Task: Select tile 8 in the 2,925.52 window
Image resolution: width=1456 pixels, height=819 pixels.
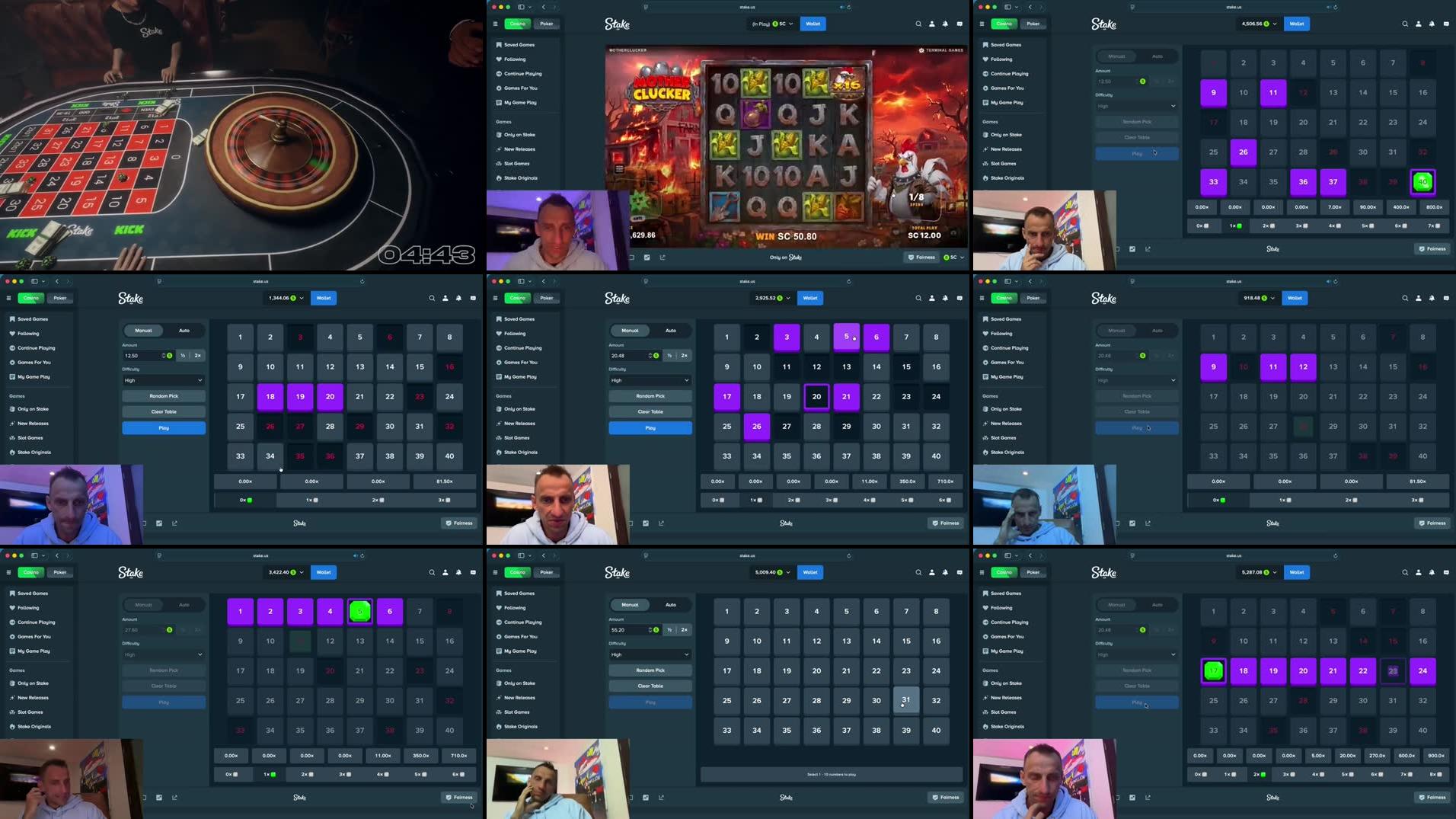Action: point(936,337)
